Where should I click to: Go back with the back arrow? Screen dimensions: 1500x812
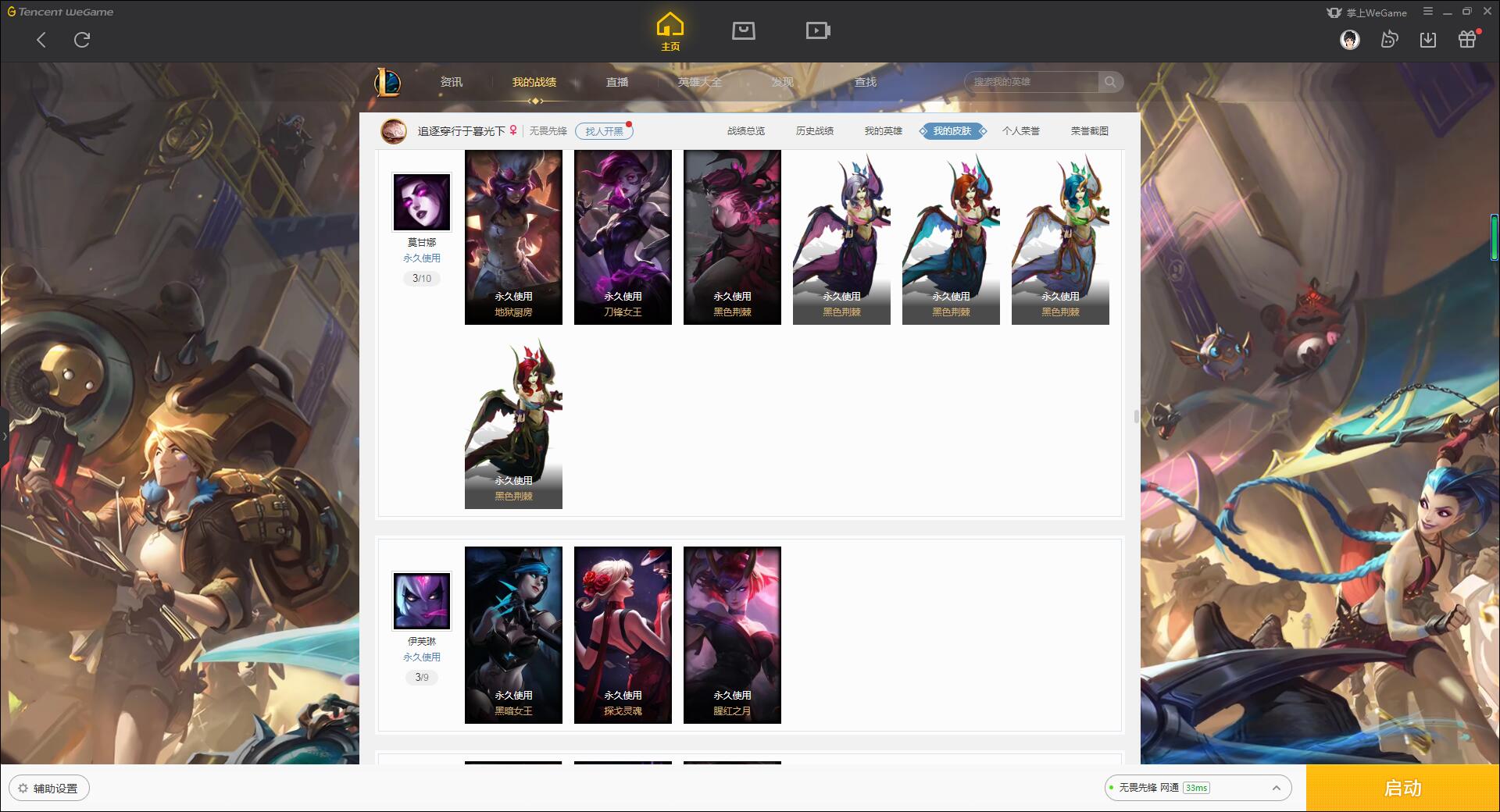41,40
